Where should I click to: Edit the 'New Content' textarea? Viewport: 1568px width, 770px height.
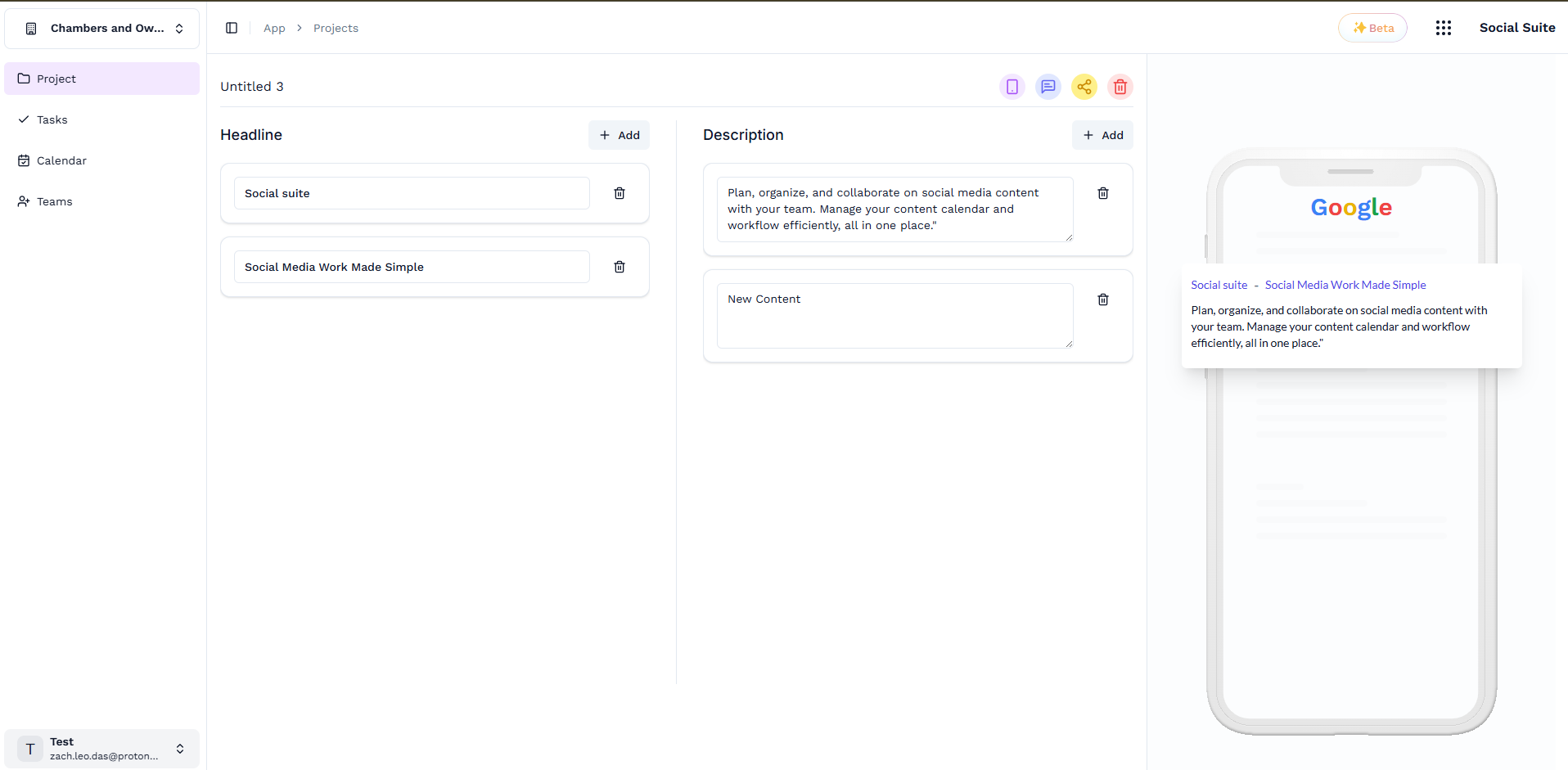[895, 316]
